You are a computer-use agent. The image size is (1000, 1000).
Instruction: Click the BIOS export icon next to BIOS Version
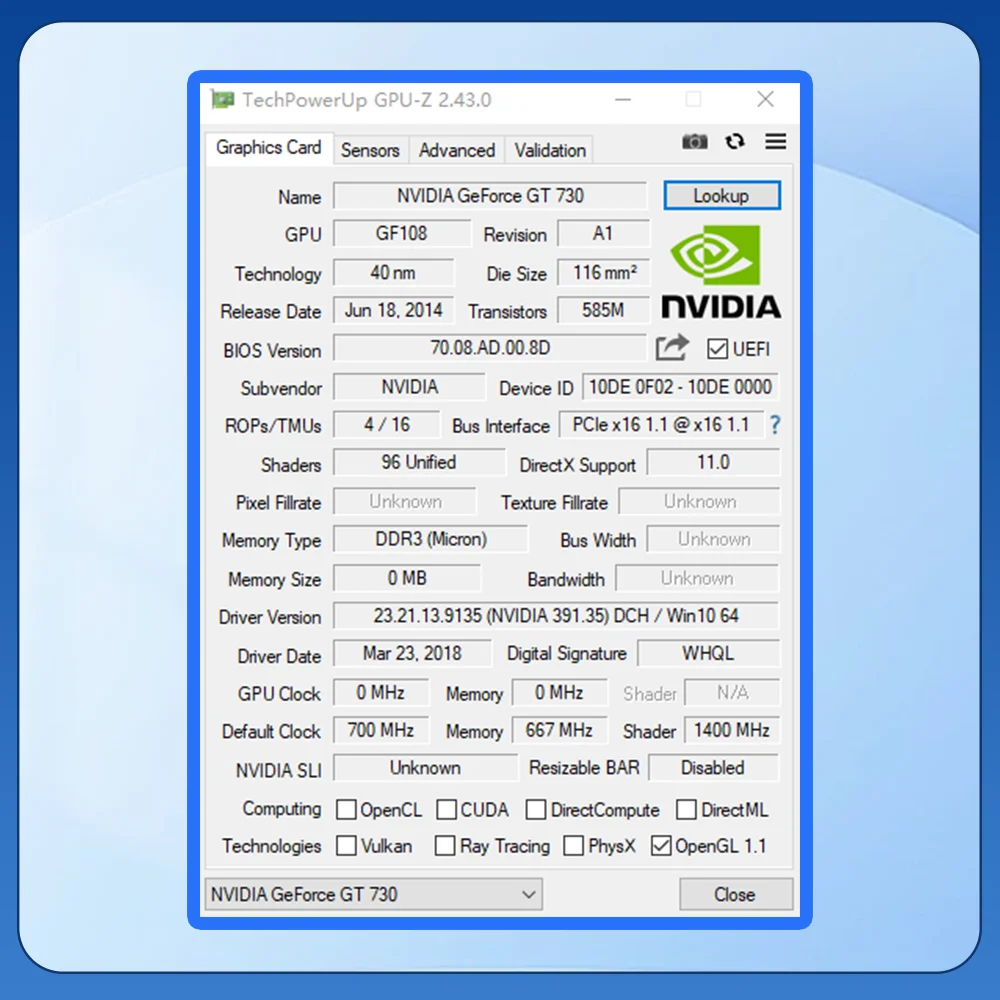click(672, 347)
